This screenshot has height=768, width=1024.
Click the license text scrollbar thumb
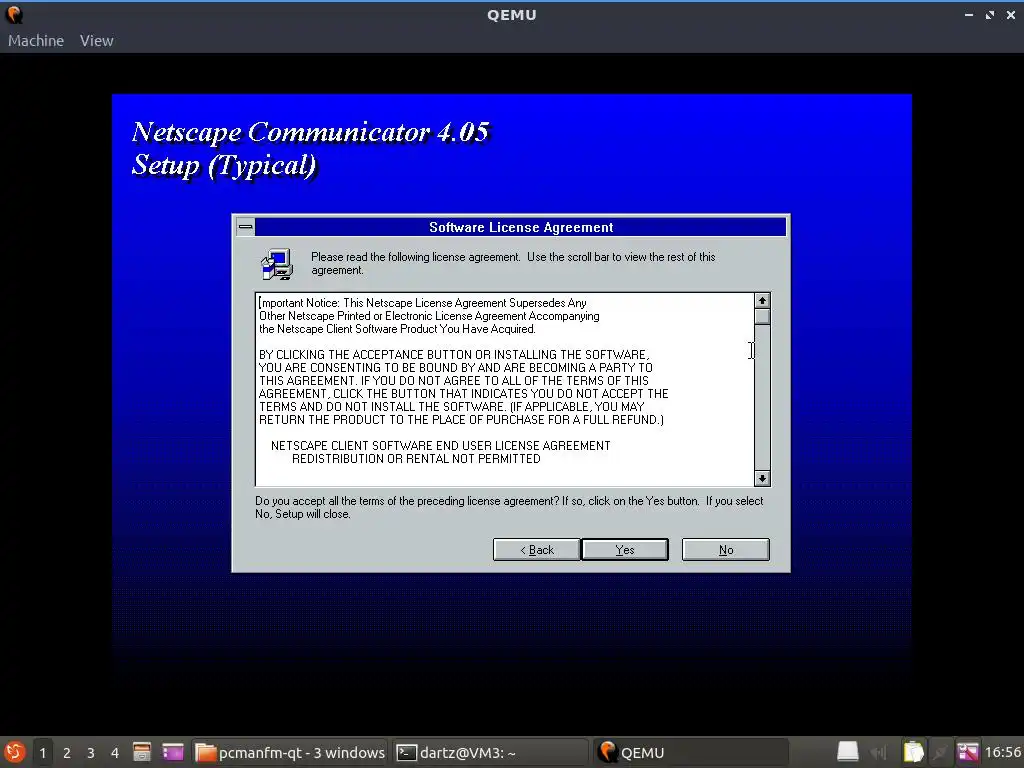(762, 317)
